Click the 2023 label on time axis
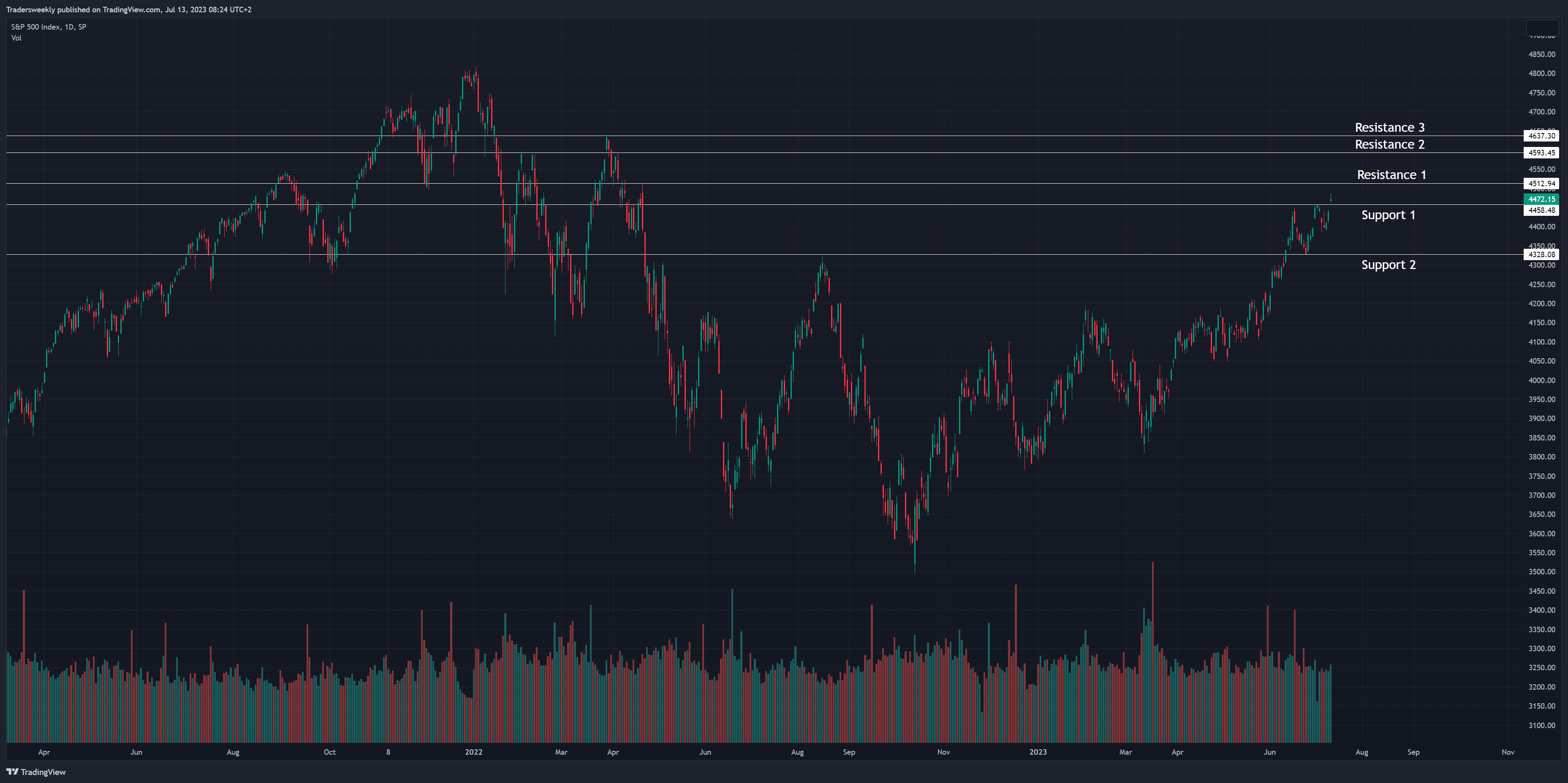 point(1038,752)
